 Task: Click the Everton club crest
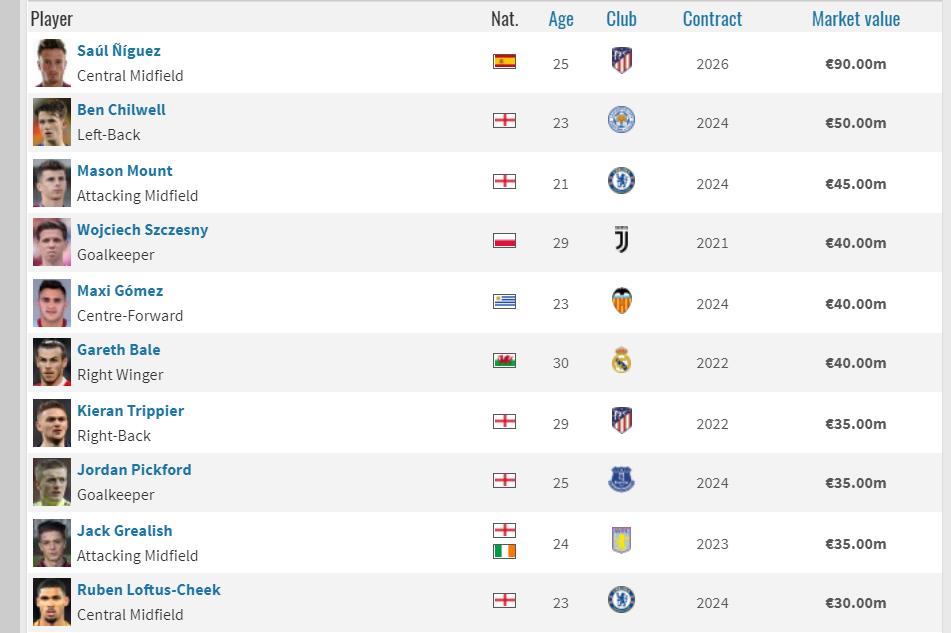621,480
